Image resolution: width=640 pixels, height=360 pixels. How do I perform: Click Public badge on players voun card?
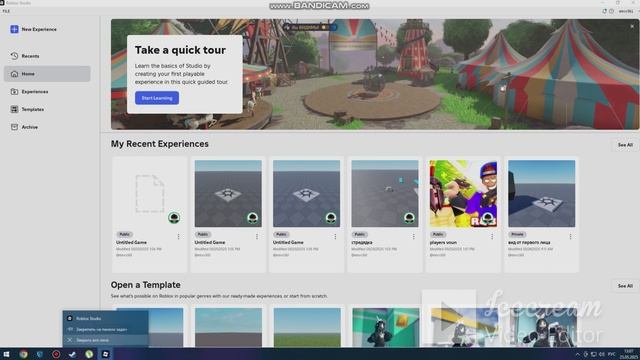(x=438, y=234)
